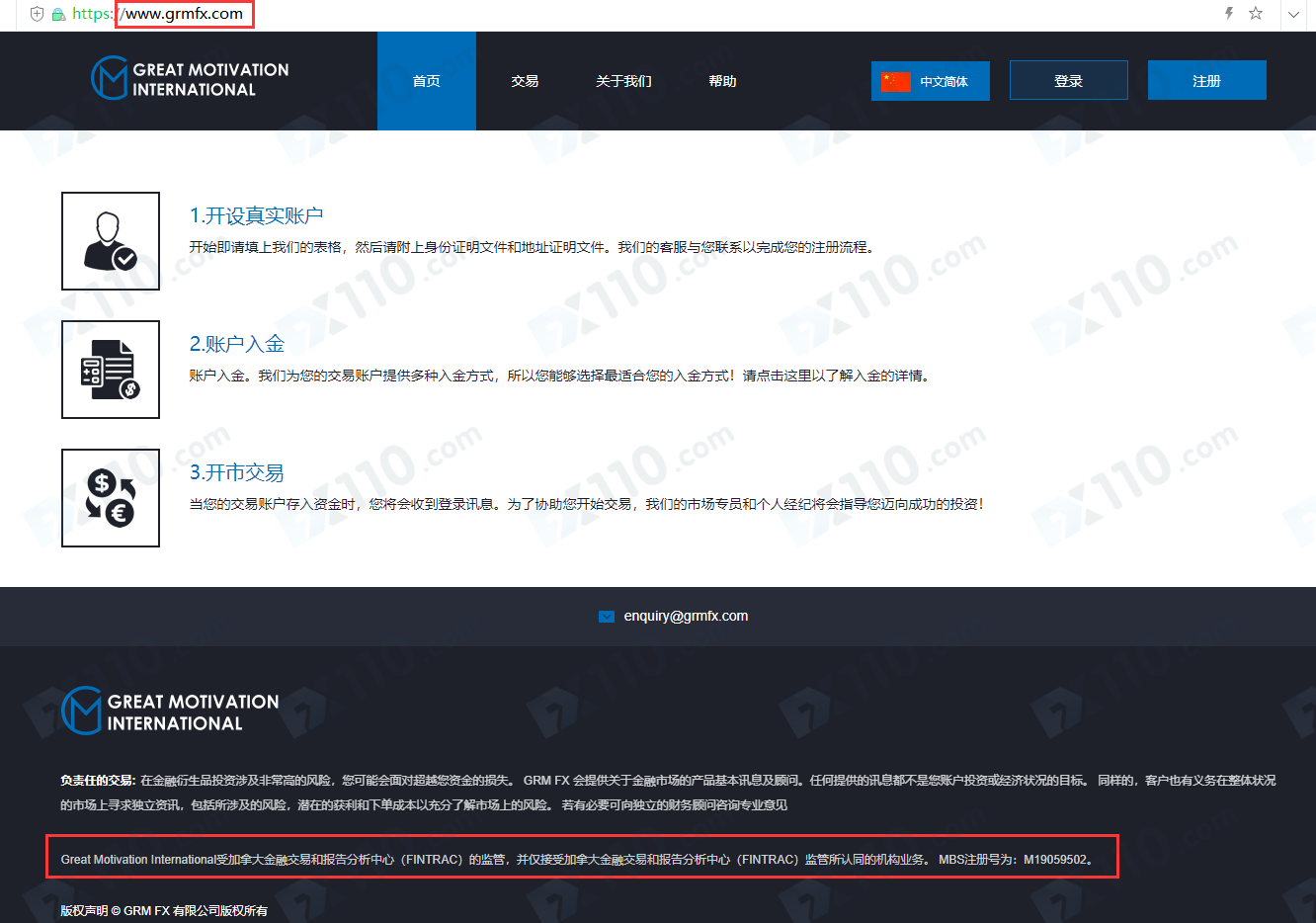Click the 版权声明 GRM FX copyright line
Screen dimensions: 1316x923
164,910
